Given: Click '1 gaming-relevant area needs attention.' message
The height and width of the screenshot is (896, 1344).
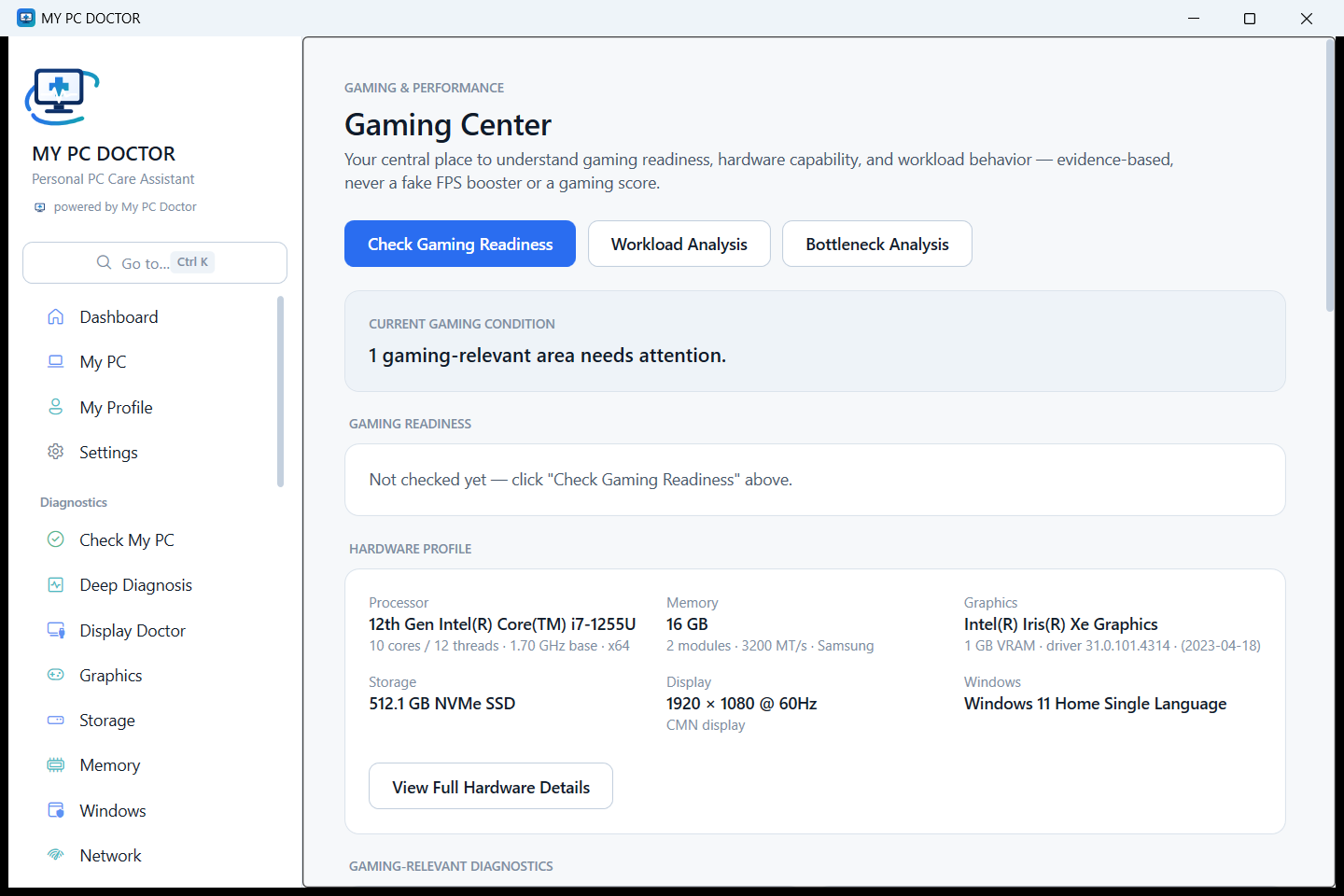Looking at the screenshot, I should pyautogui.click(x=548, y=356).
